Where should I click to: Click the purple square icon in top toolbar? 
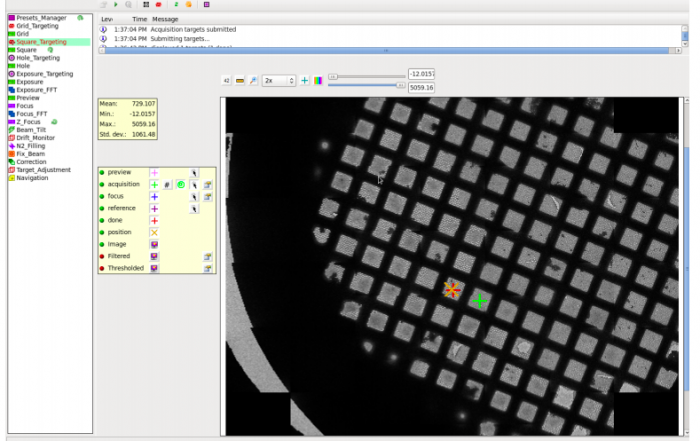click(x=207, y=4)
